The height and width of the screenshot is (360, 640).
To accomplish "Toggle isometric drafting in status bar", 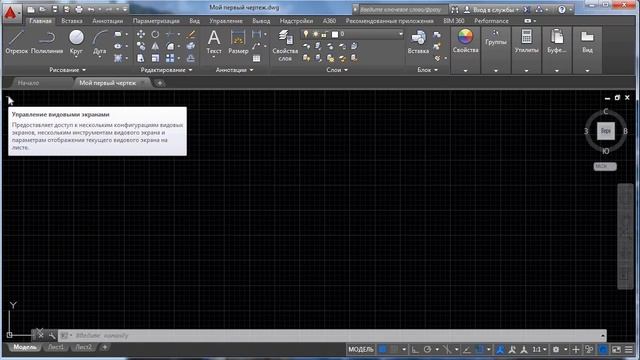I will point(447,349).
